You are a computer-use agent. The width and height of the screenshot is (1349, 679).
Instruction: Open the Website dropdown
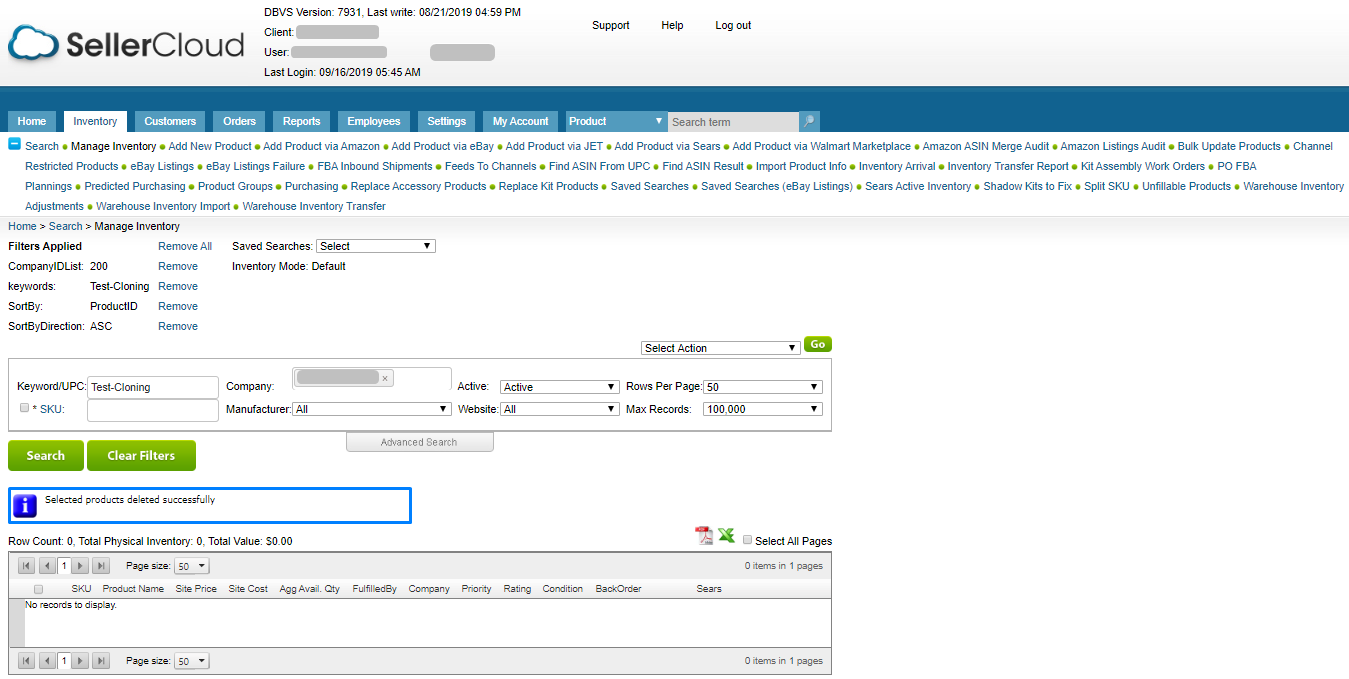point(560,409)
